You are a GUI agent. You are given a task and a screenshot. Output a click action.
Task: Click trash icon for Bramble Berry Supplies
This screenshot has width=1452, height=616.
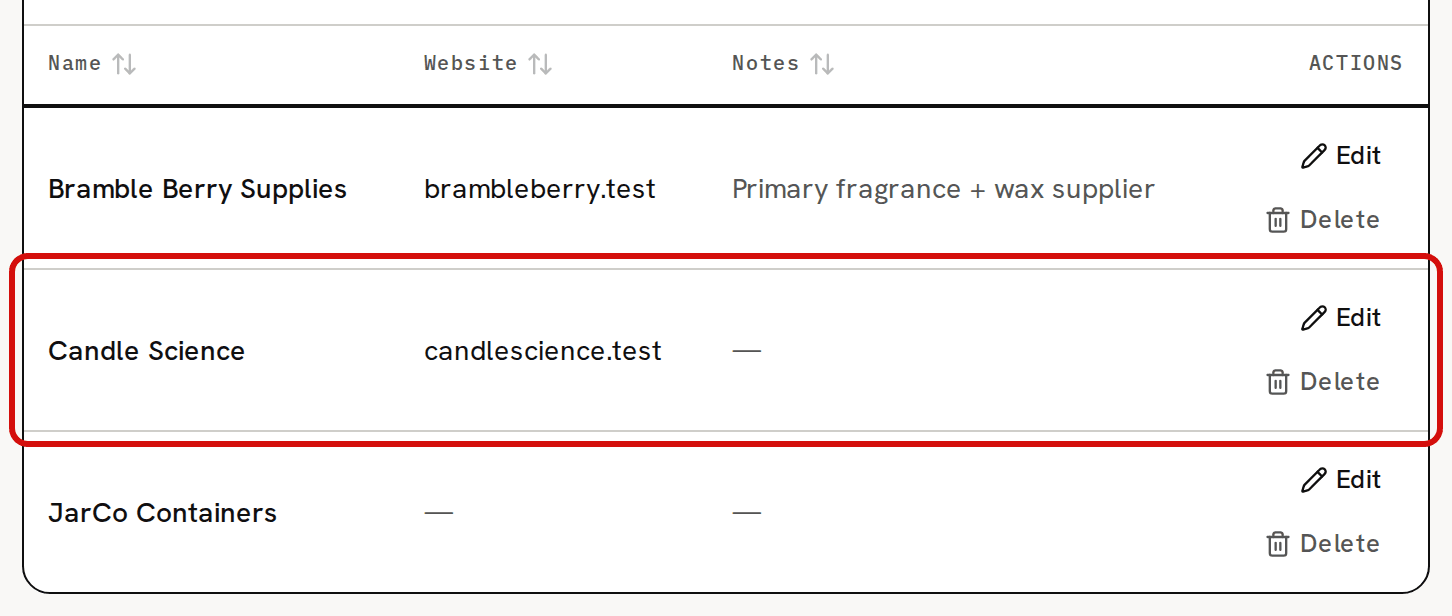pos(1278,220)
